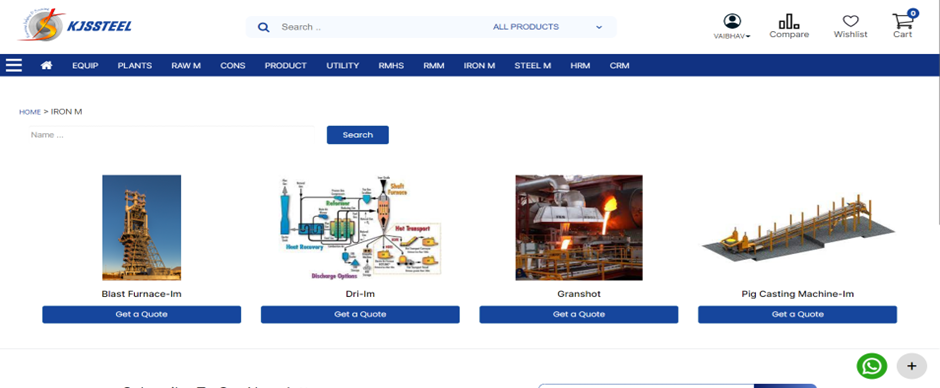
Task: Click the KJSSTEEL logo
Action: [x=74, y=26]
